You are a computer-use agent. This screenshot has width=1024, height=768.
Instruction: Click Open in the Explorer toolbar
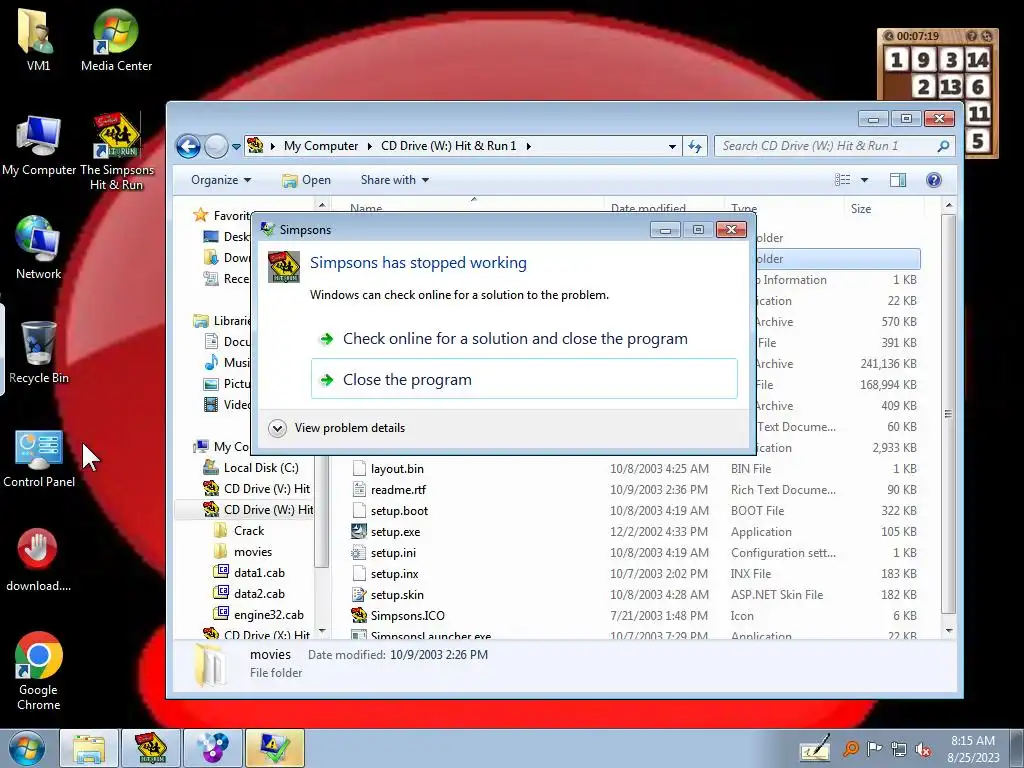click(306, 180)
